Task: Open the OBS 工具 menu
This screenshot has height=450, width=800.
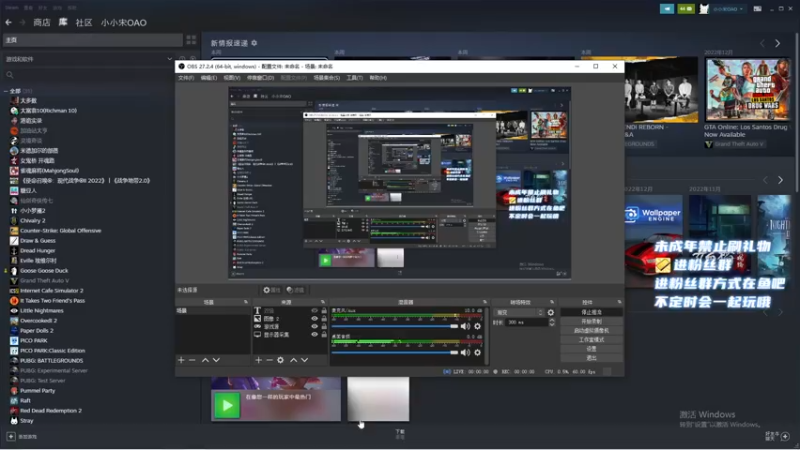Action: point(355,78)
